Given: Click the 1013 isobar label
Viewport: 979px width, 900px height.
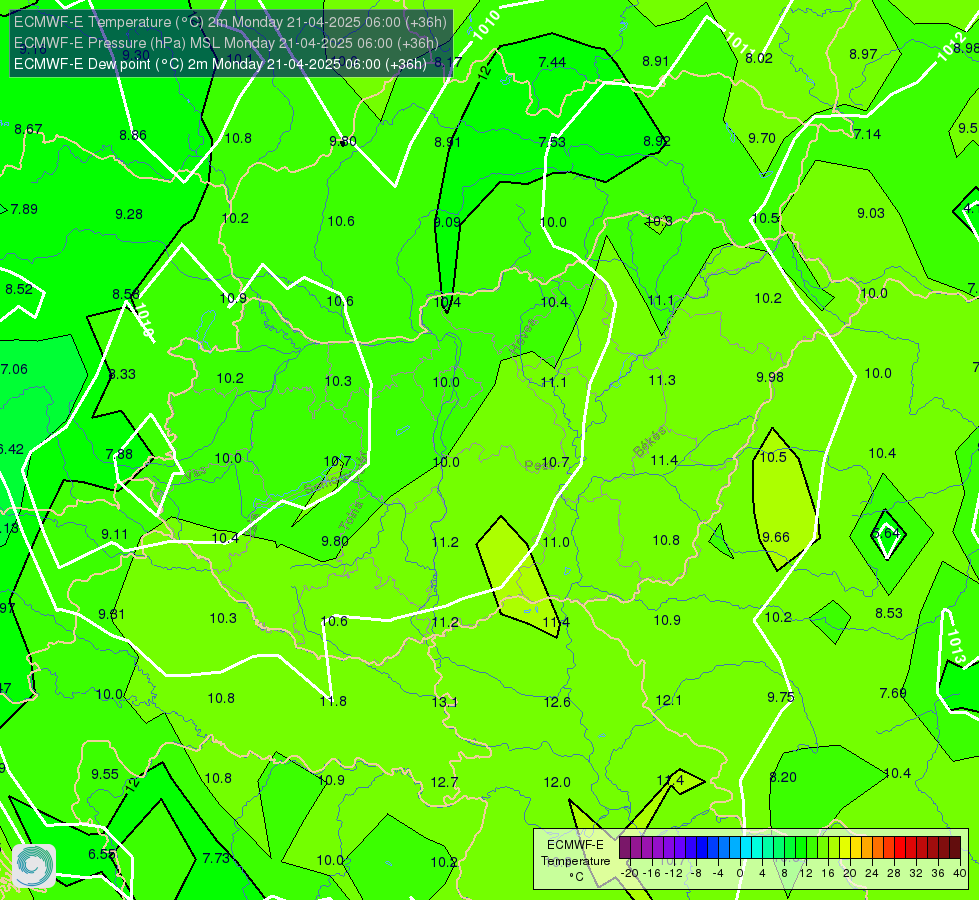Looking at the screenshot, I should click(x=955, y=646).
